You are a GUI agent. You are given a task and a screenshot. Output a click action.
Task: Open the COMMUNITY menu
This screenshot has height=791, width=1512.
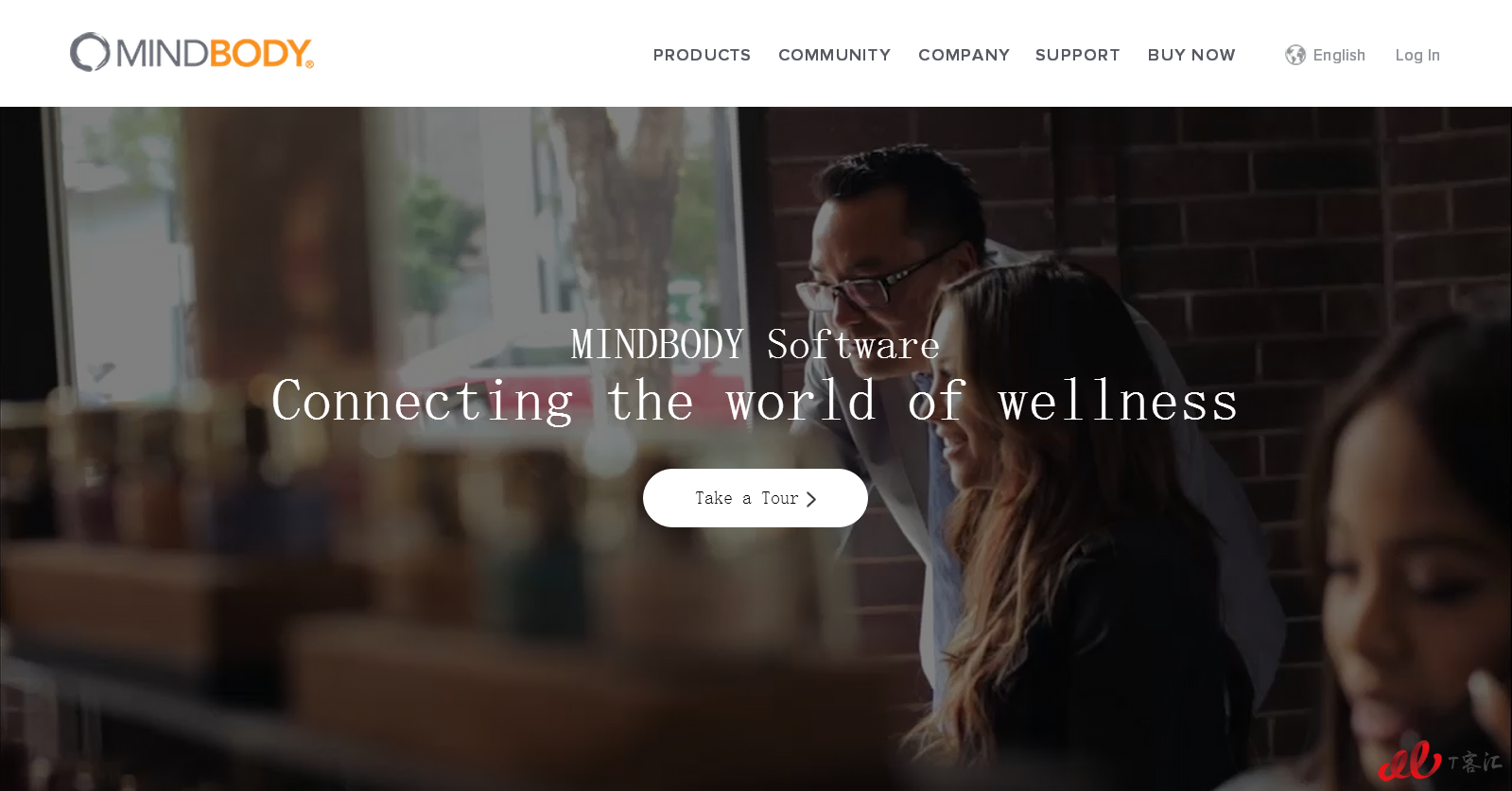834,55
